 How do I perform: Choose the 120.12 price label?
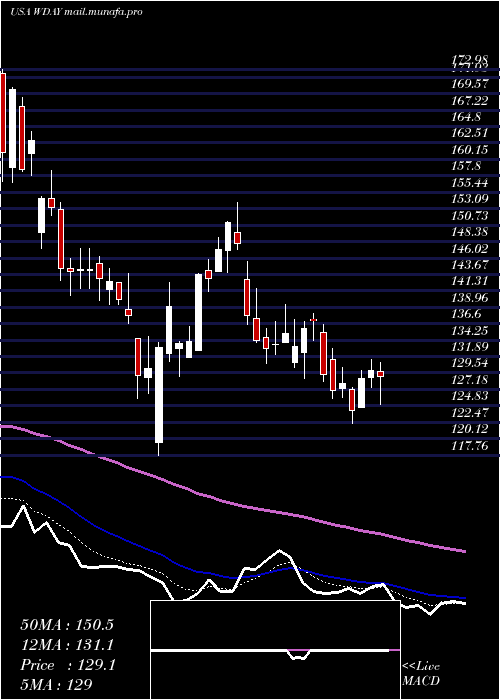(x=470, y=430)
